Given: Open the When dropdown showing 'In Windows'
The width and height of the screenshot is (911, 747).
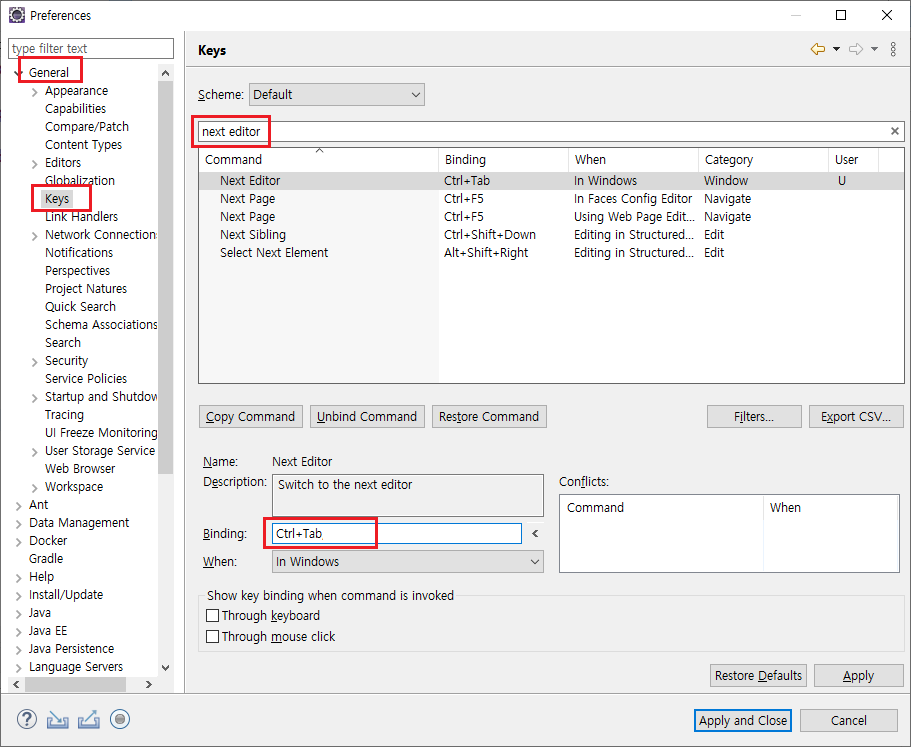Looking at the screenshot, I should click(407, 562).
